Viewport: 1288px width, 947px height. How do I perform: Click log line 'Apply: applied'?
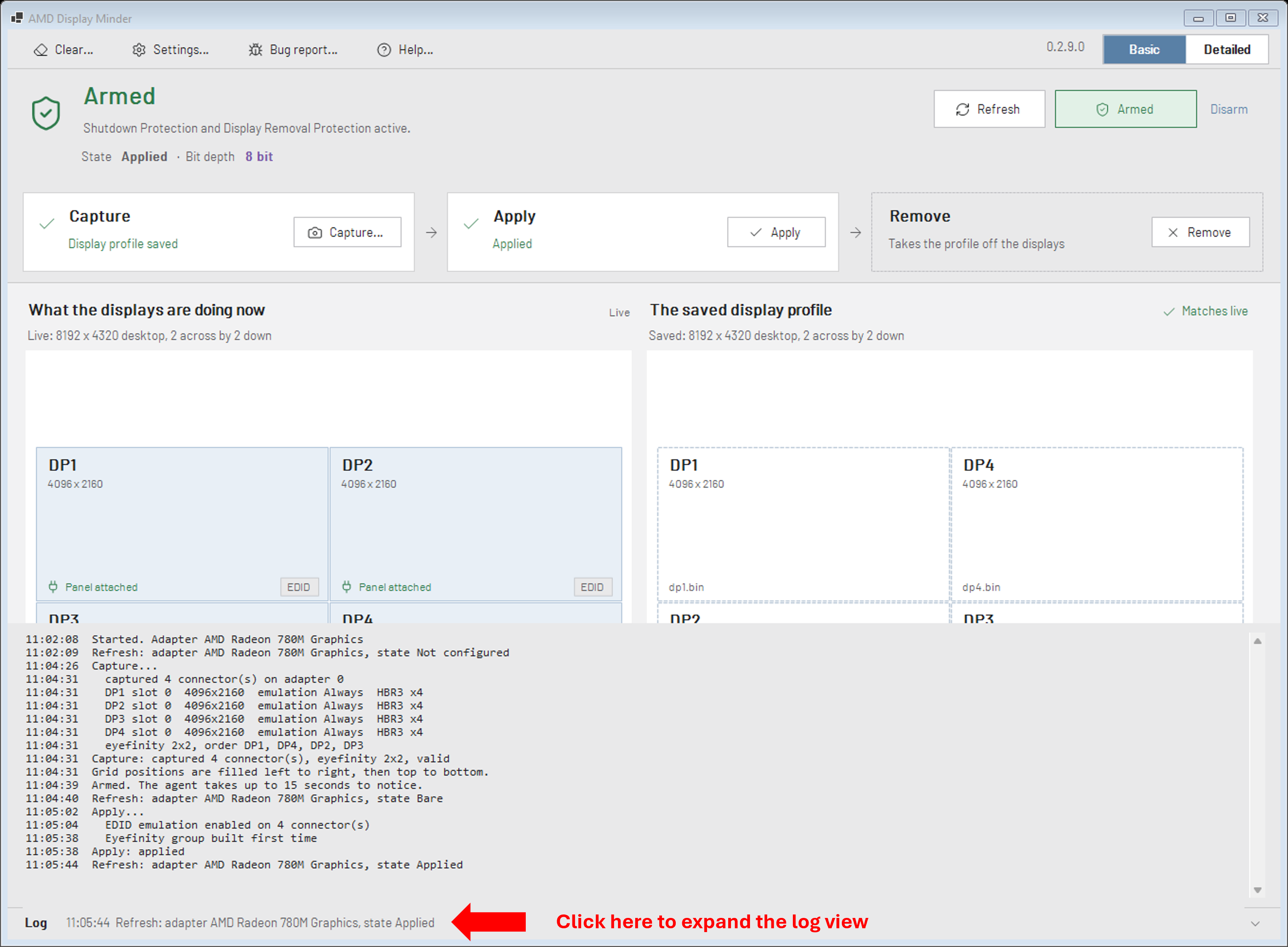[138, 851]
